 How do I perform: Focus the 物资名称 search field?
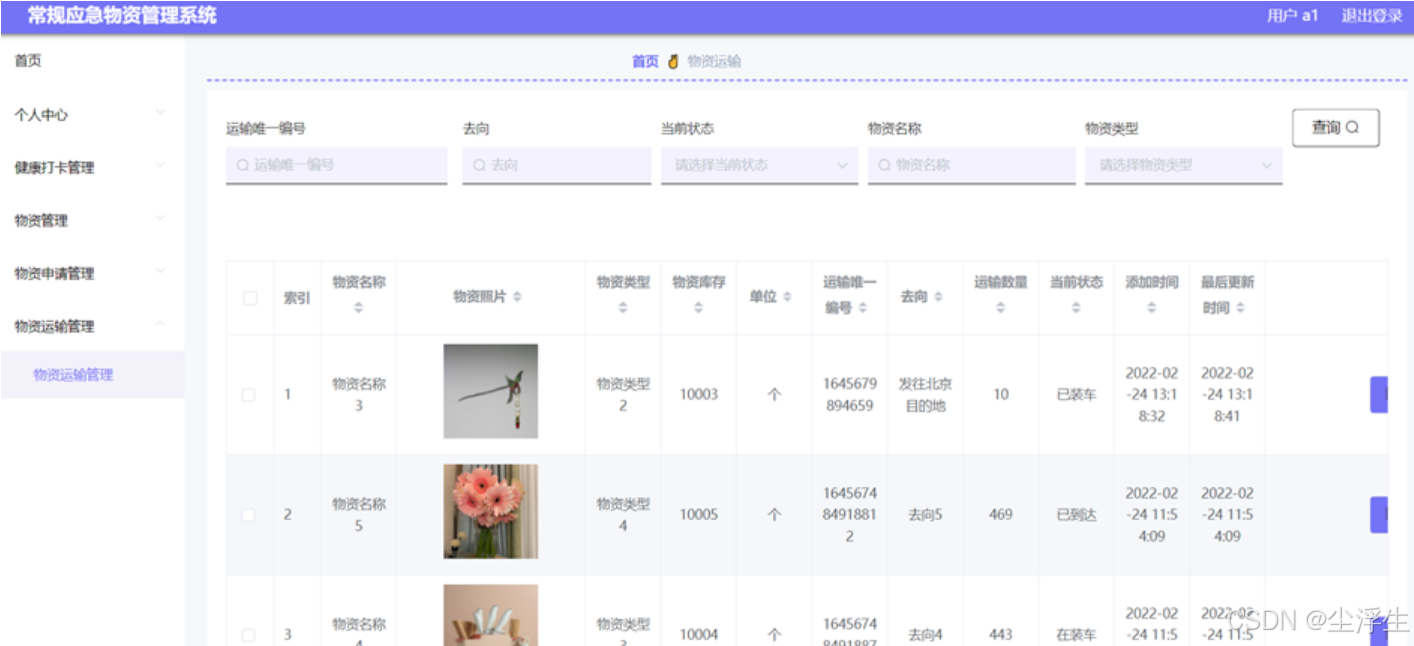click(971, 165)
